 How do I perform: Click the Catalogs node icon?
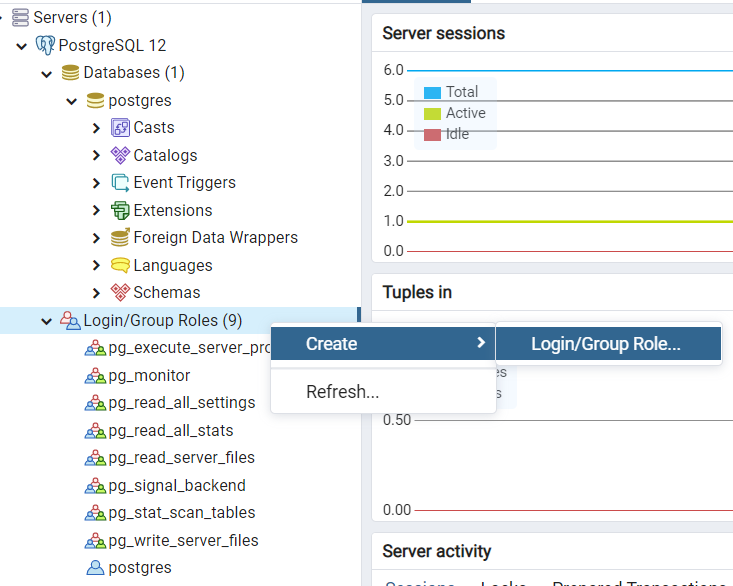120,155
